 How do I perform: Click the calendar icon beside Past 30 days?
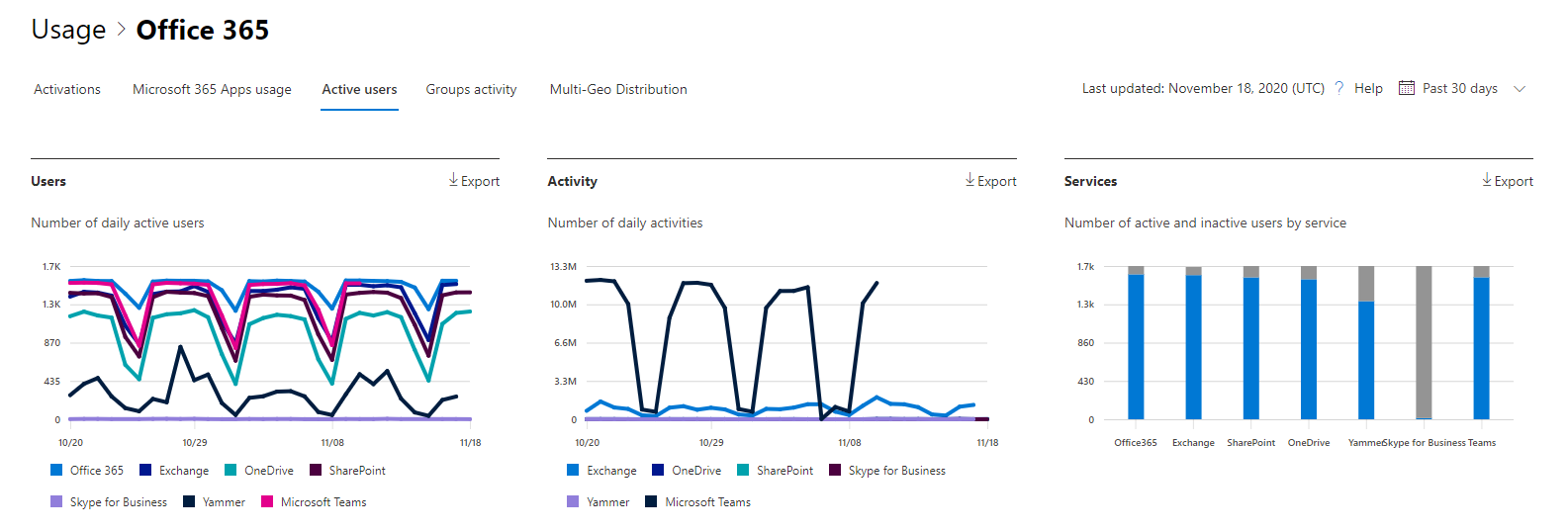(x=1406, y=88)
